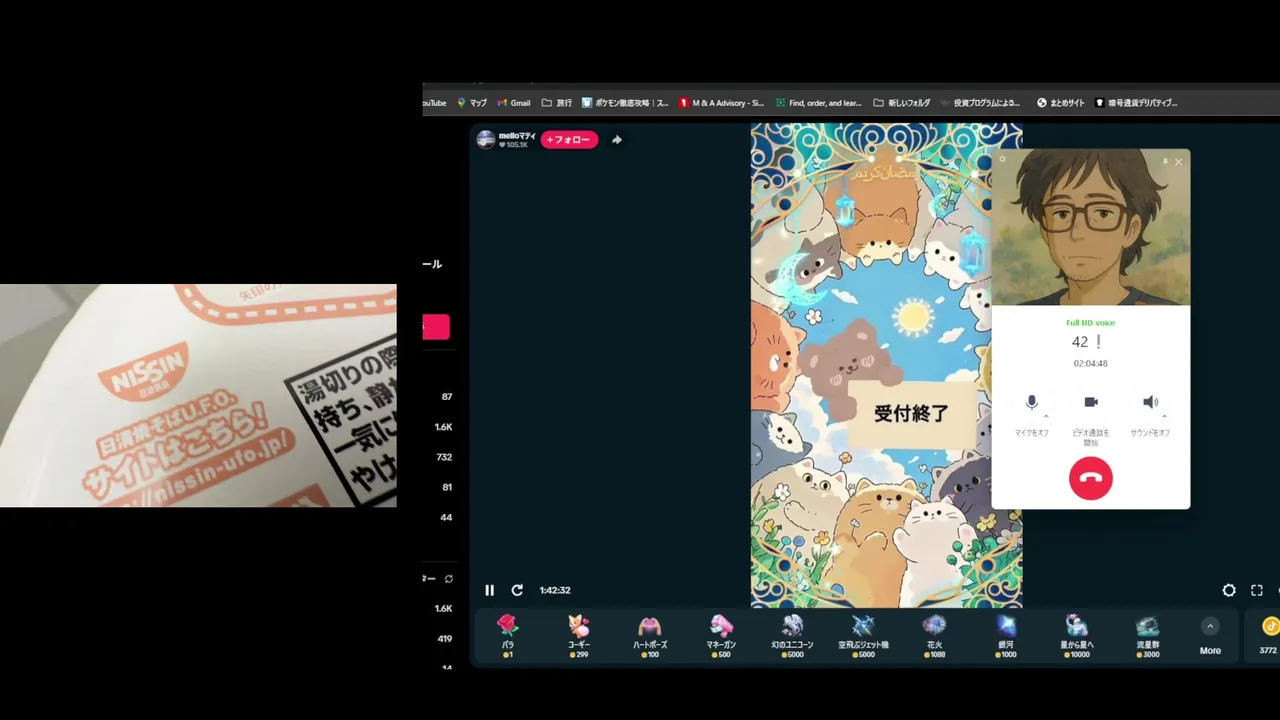1280x720 pixels.
Task: Follow the streamer with +フォロー button
Action: pyautogui.click(x=569, y=140)
